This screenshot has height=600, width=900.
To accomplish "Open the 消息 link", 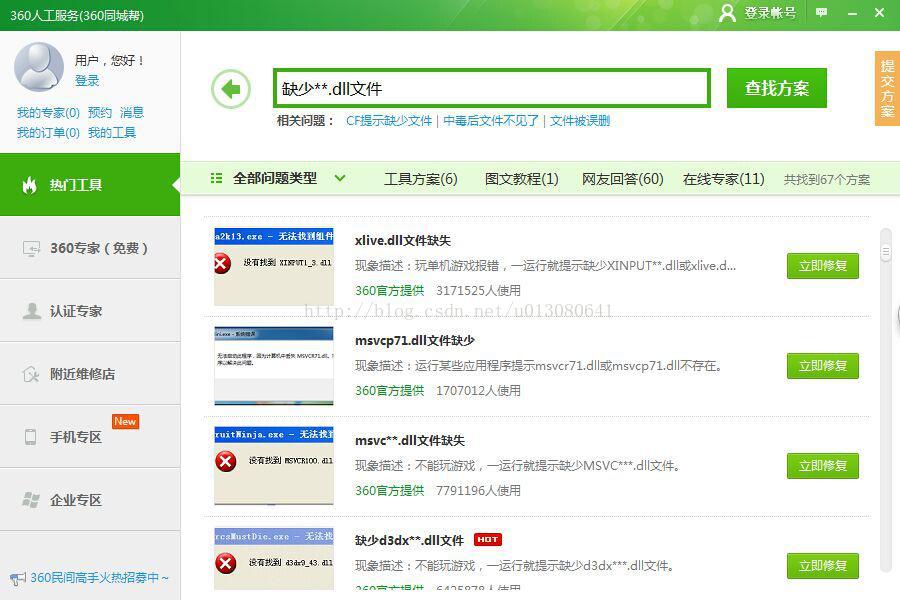I will (132, 113).
